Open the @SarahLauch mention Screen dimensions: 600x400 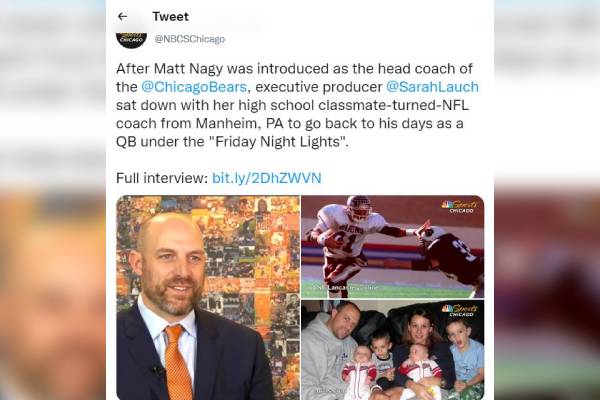(x=426, y=87)
